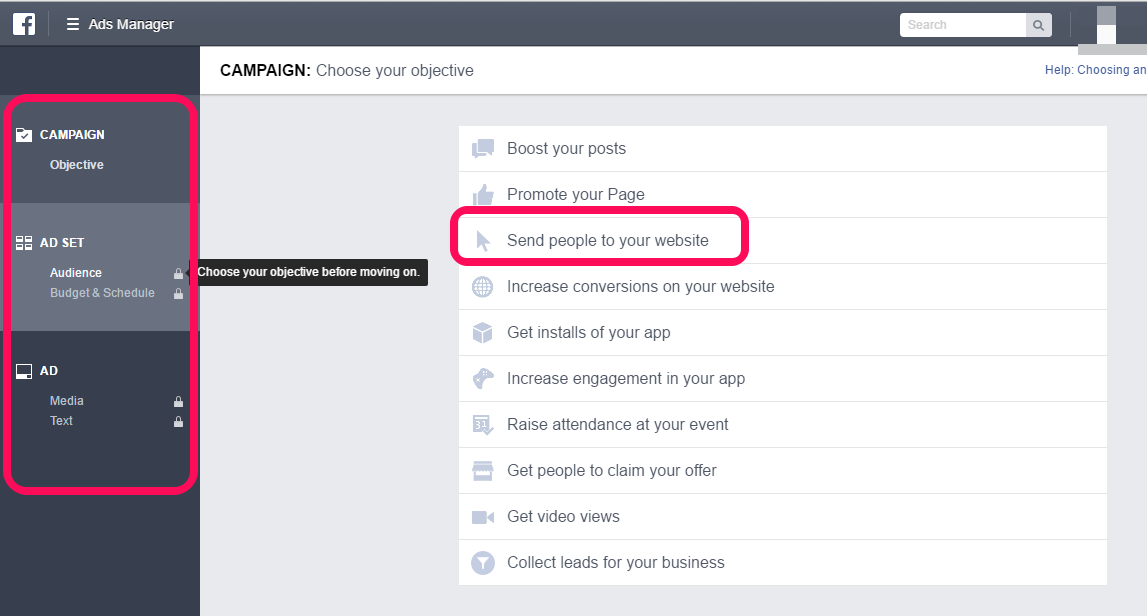Click the lock icon beside Media
Screen dimensions: 1147x616
[x=178, y=402]
